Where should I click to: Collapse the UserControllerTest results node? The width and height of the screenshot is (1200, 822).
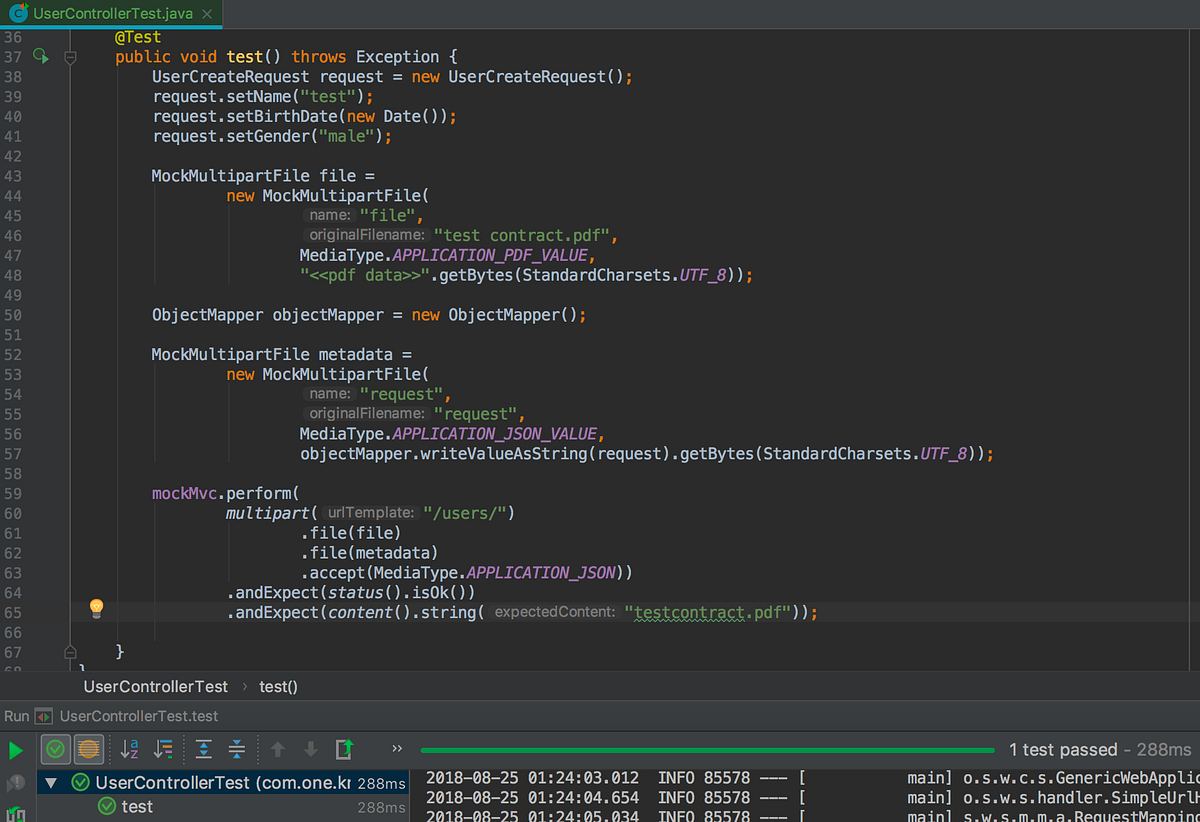coord(52,783)
